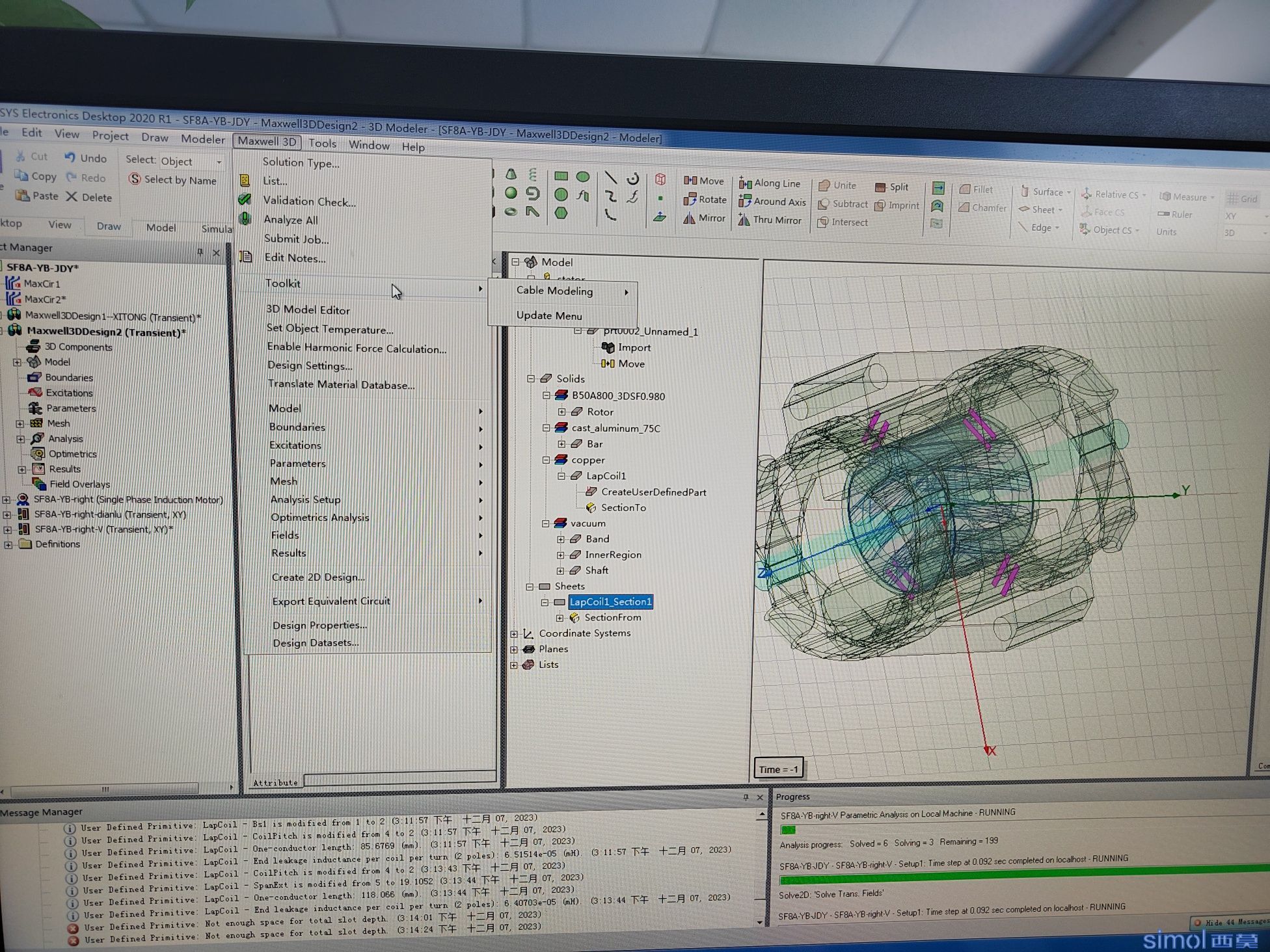The width and height of the screenshot is (1270, 952).
Task: Duplicate Thru Mirror
Action: pyautogui.click(x=770, y=220)
